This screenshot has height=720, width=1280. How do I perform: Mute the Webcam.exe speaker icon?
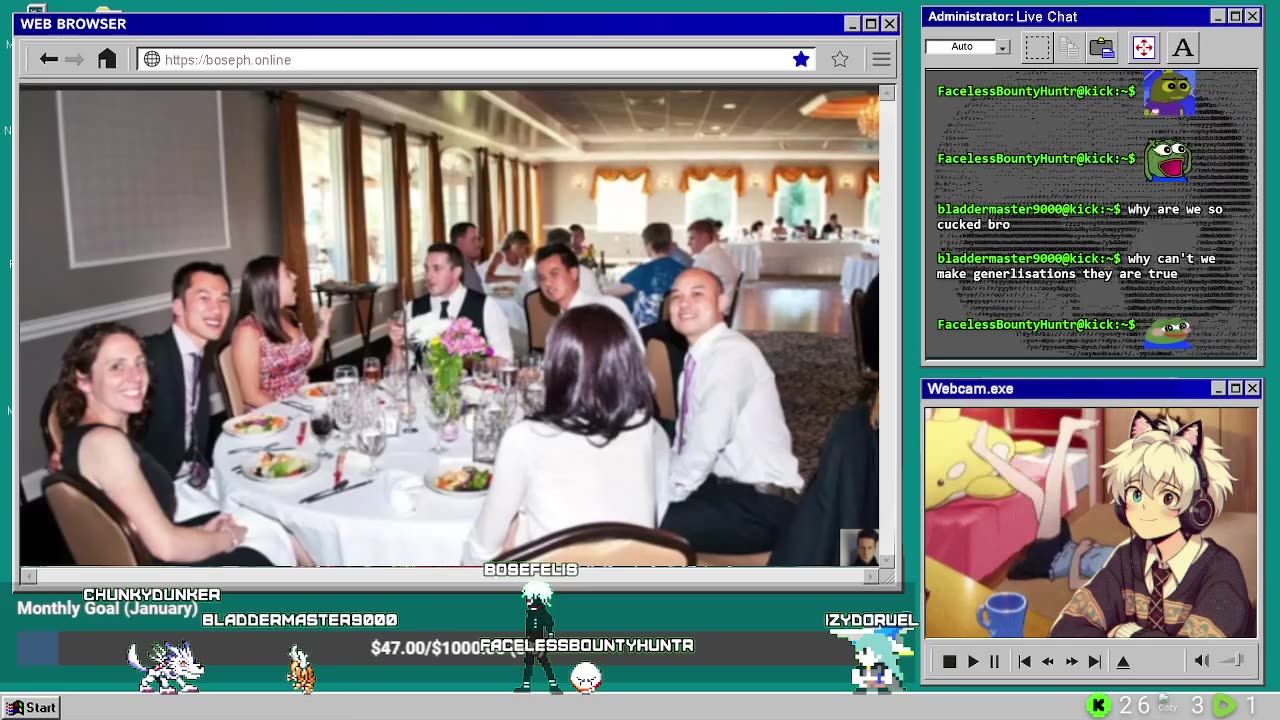point(1202,661)
